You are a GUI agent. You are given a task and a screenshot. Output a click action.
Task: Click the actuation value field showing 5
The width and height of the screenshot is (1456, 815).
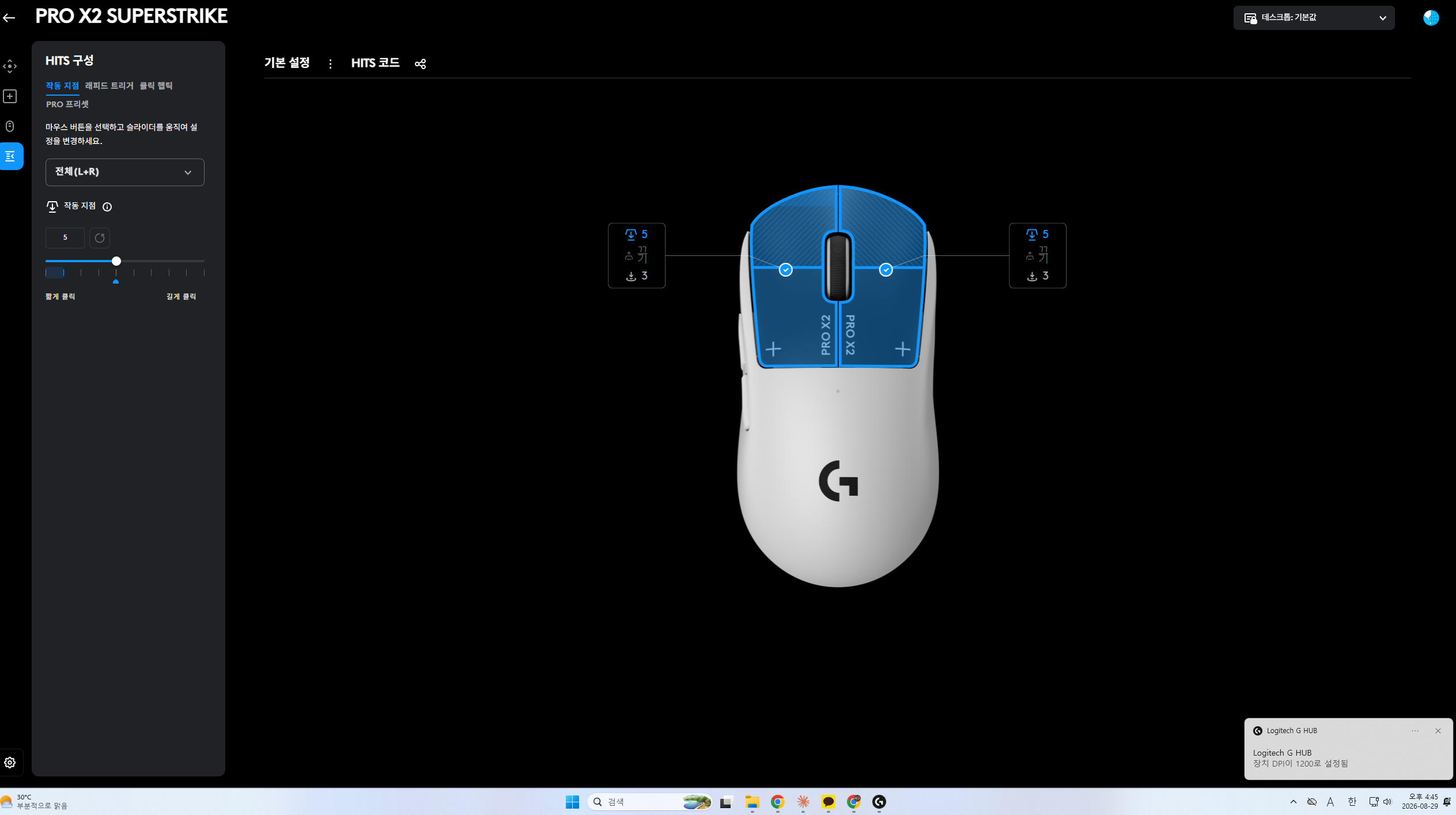pyautogui.click(x=65, y=238)
